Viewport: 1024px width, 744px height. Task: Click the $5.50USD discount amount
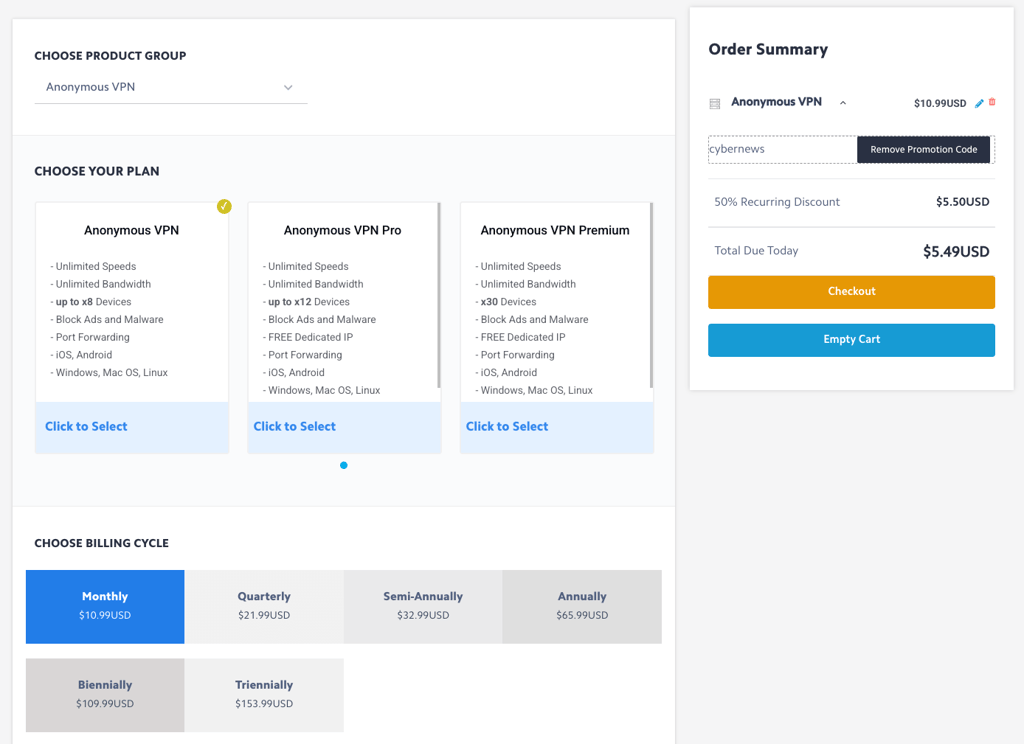(963, 202)
